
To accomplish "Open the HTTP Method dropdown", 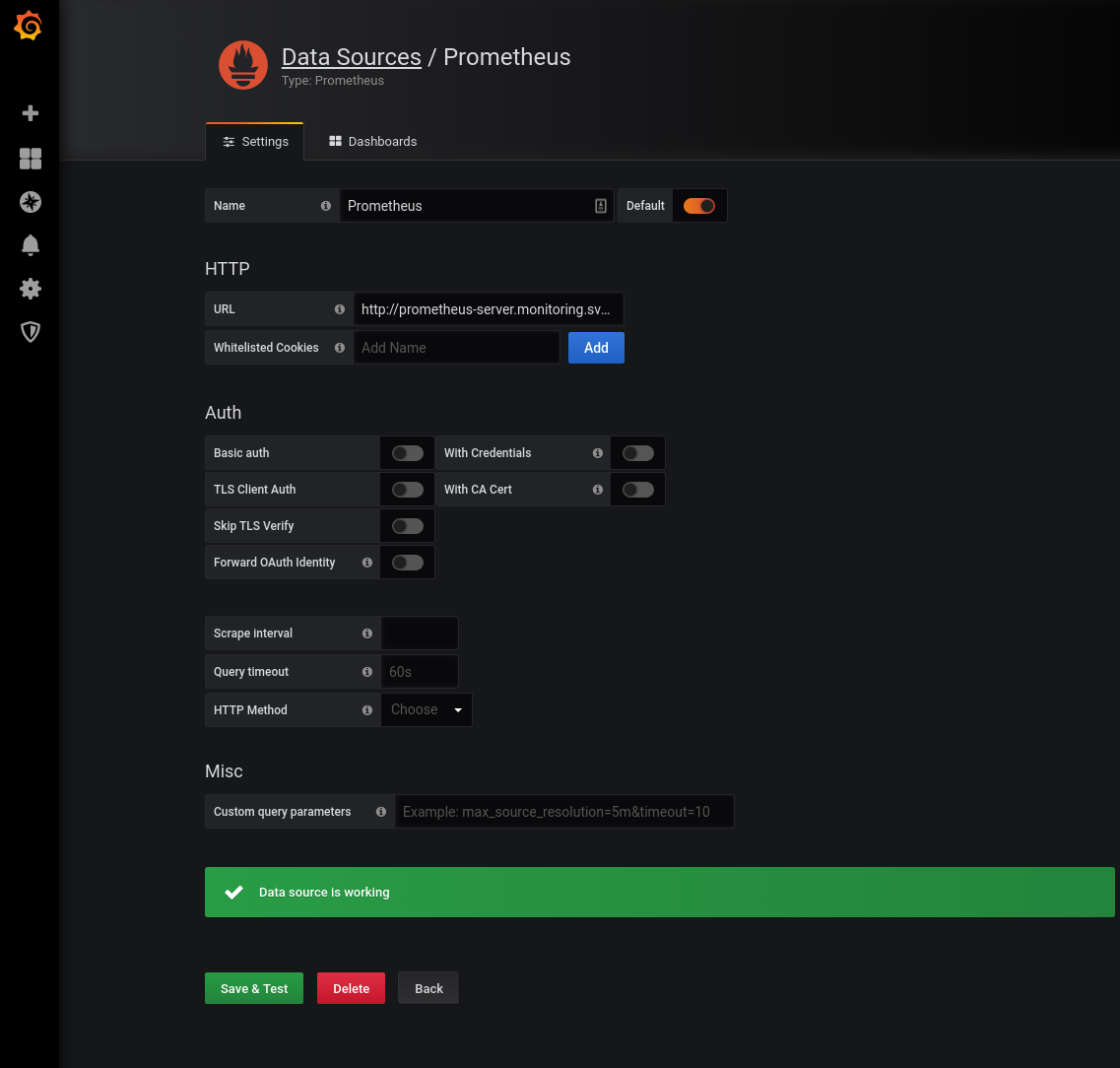I will 426,709.
